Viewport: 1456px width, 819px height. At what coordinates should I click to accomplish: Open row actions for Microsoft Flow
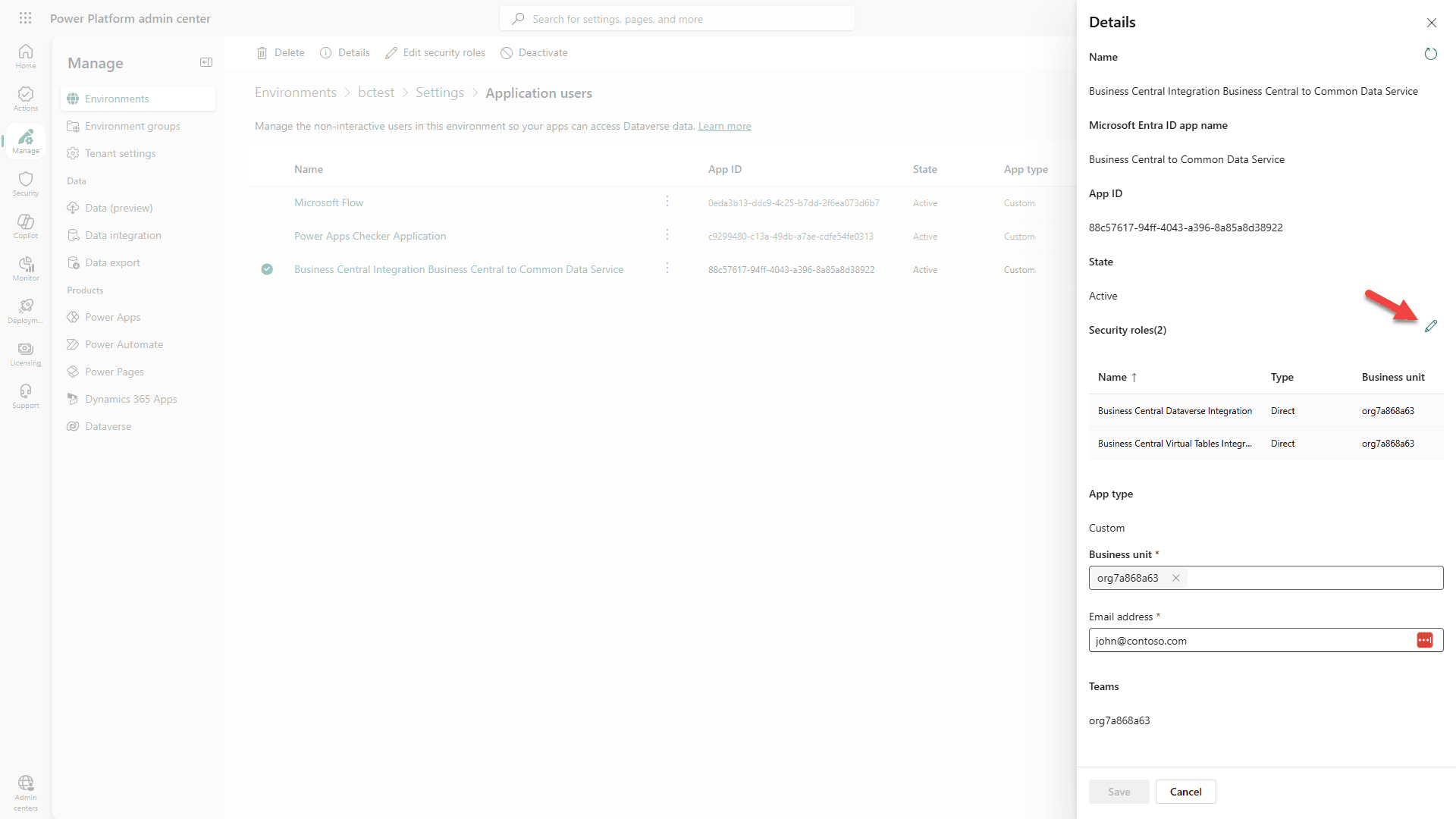pos(667,202)
